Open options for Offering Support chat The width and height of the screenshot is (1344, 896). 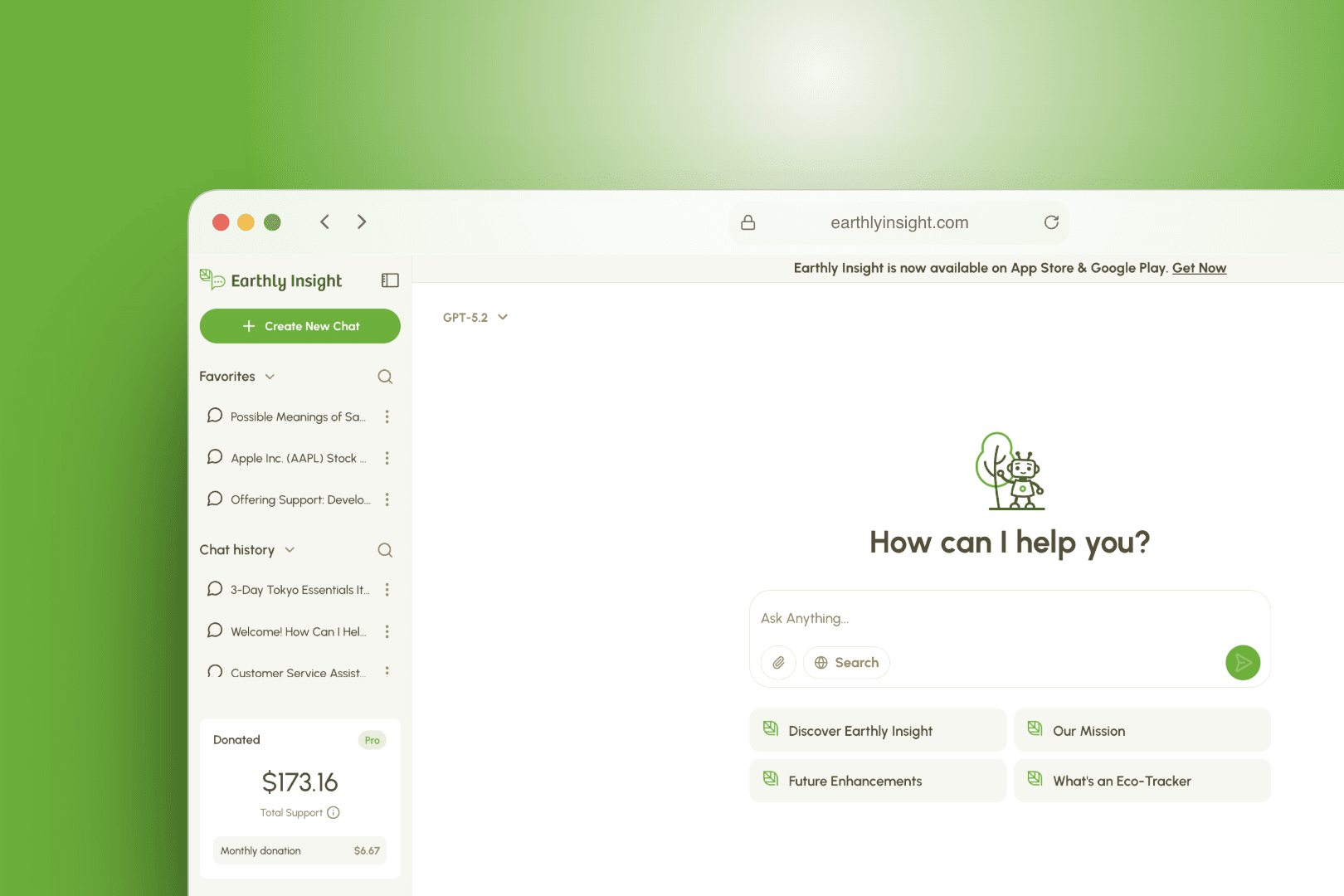coord(387,499)
